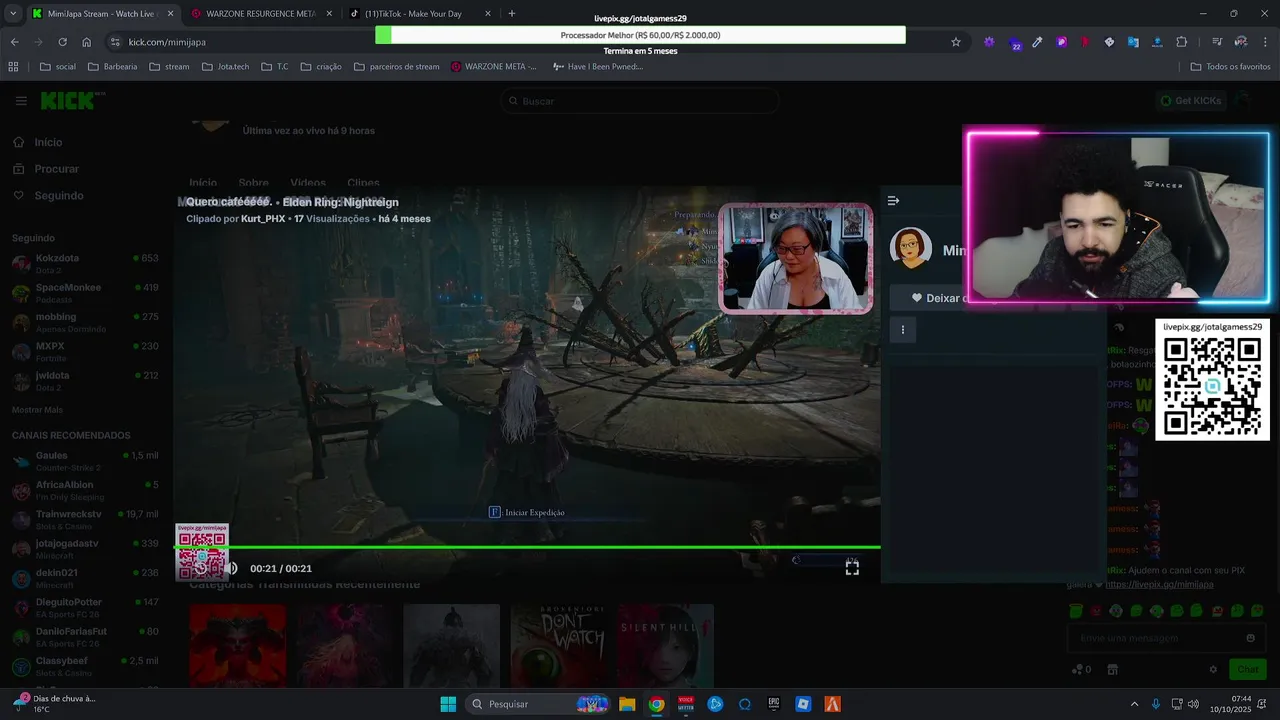
Task: Open the Roblox taskbar icon
Action: click(803, 704)
